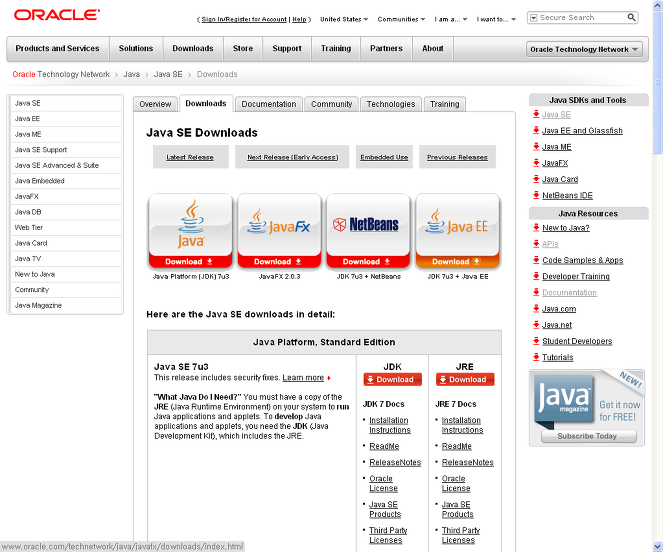Expand the Communities dropdown
The height and width of the screenshot is (552, 663).
[x=401, y=19]
